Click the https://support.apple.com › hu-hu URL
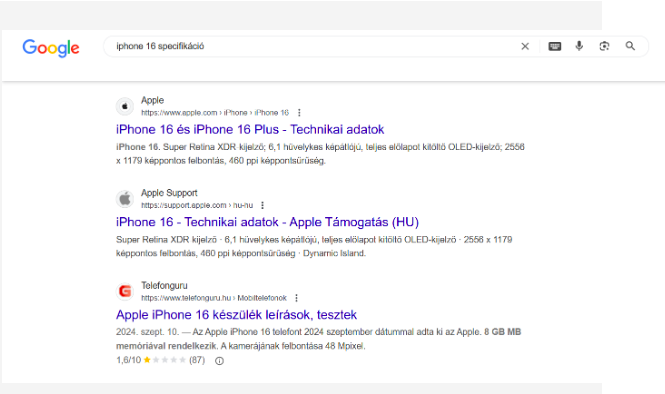 coord(197,205)
